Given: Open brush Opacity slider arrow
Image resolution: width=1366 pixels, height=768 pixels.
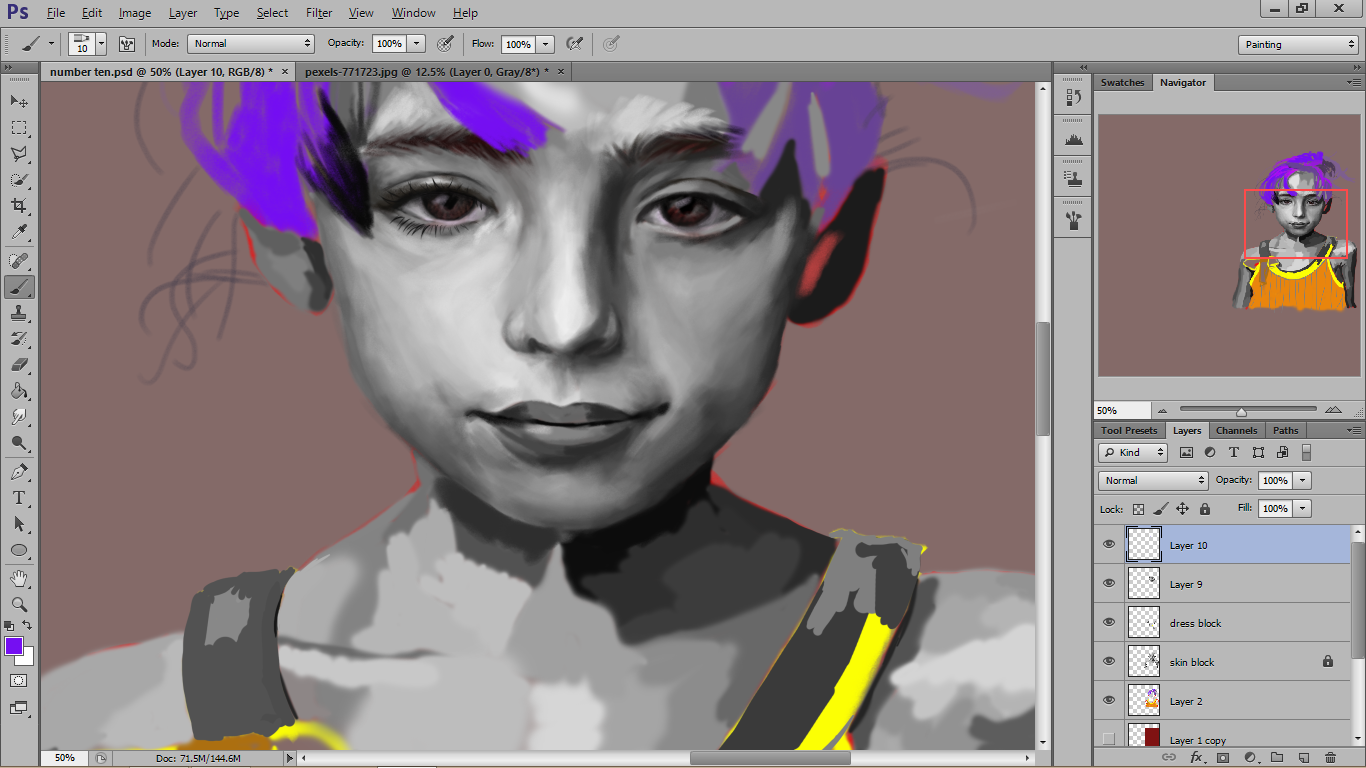Looking at the screenshot, I should pyautogui.click(x=417, y=44).
